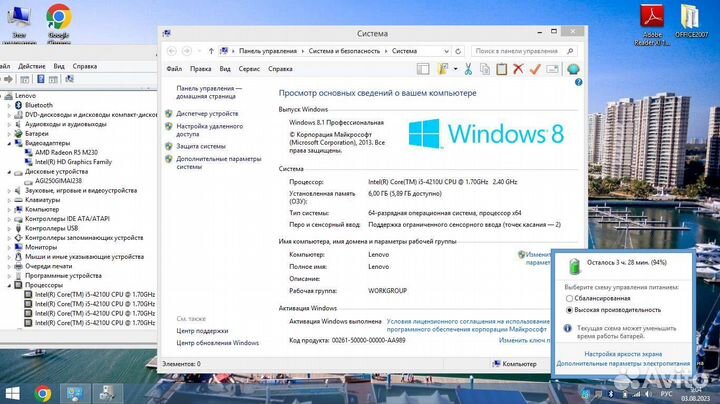
Task: Collapse the Видеоадаптеры node
Action: click(x=9, y=143)
